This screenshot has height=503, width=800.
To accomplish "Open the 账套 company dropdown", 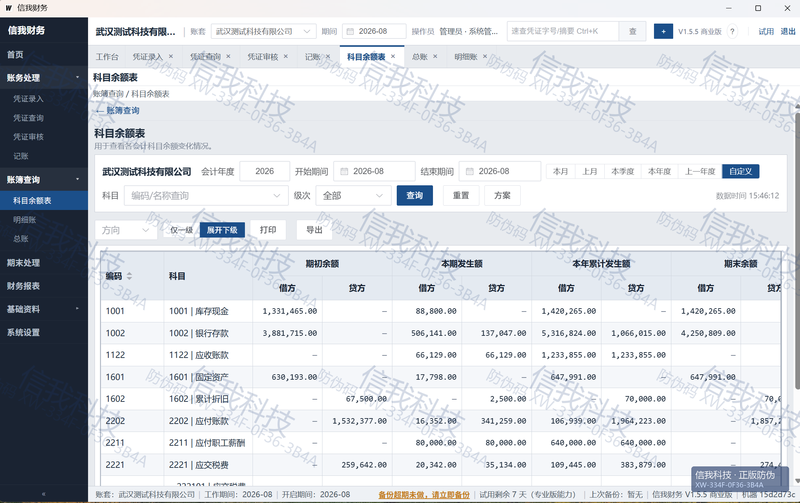I will click(x=263, y=32).
